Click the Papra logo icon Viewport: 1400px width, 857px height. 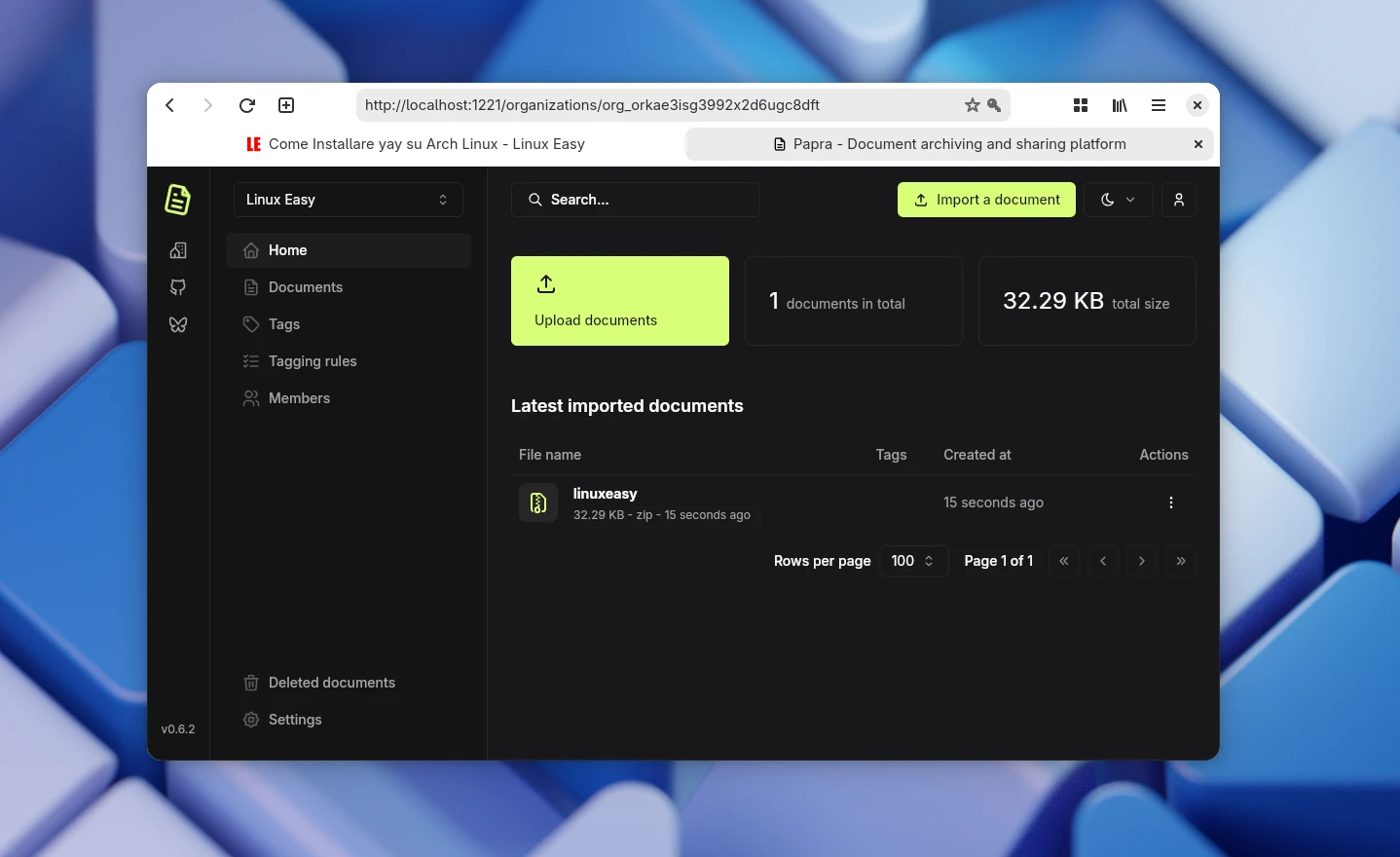click(x=177, y=200)
